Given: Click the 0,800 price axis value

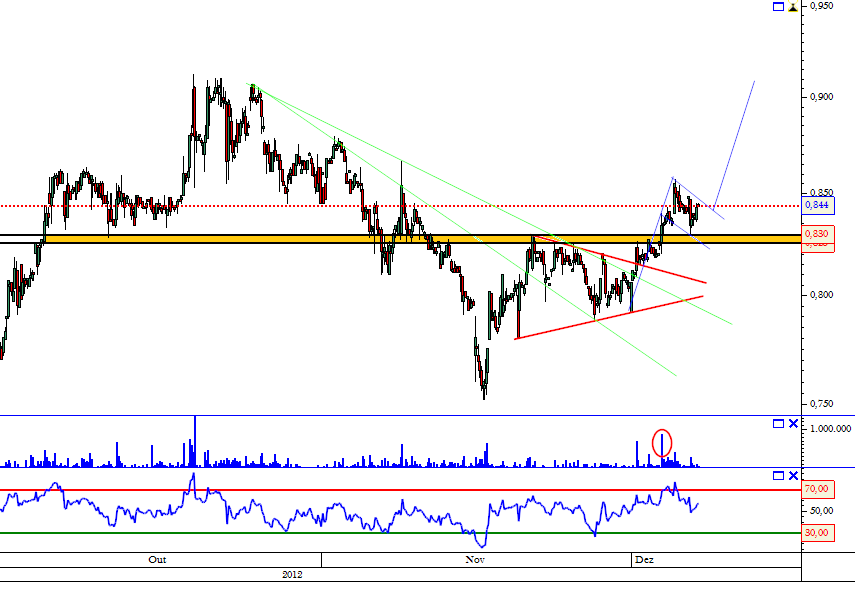Looking at the screenshot, I should click(821, 295).
